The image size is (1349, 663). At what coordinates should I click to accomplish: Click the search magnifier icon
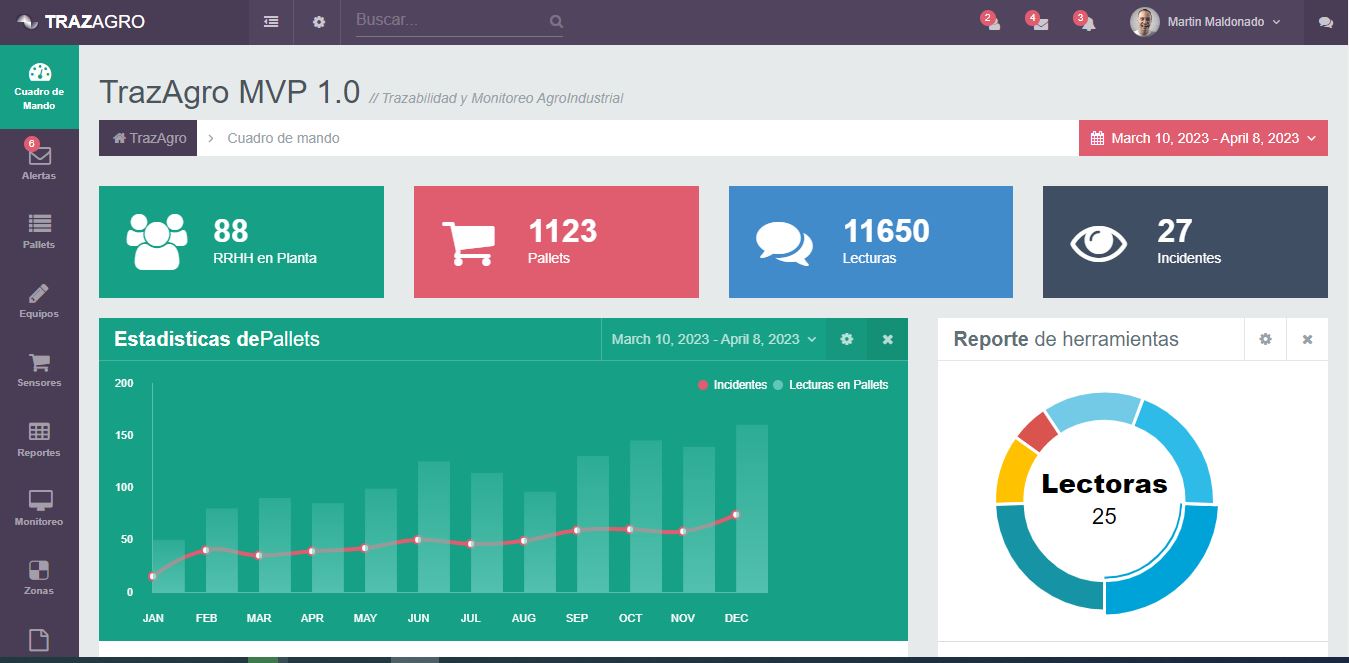556,21
